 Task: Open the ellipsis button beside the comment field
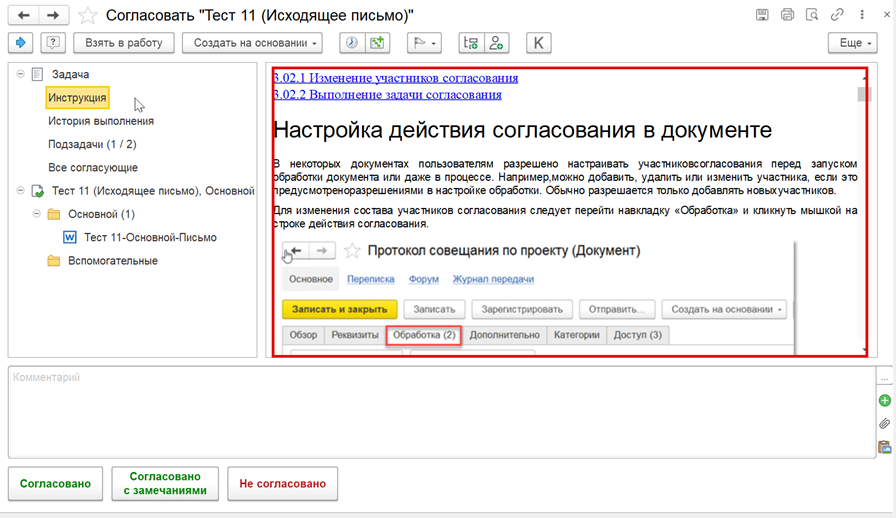pyautogui.click(x=885, y=378)
